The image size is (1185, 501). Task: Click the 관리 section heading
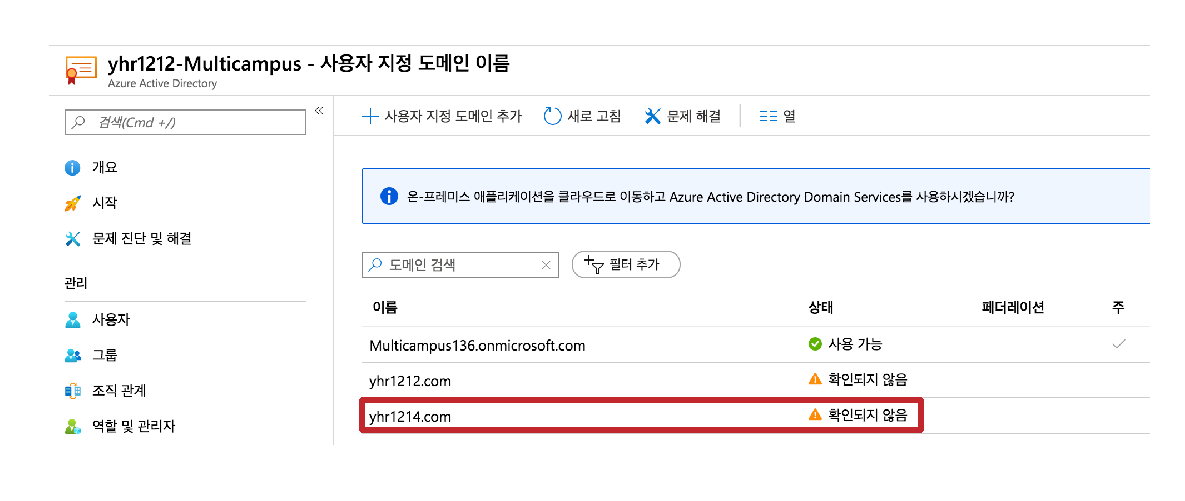click(75, 284)
